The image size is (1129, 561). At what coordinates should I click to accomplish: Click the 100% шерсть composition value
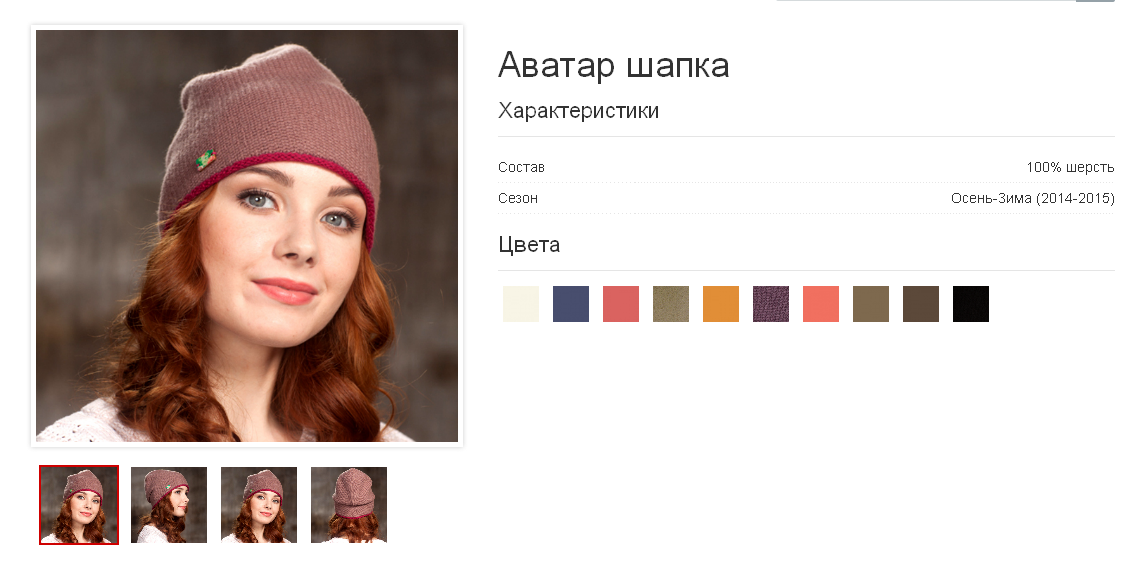tap(1070, 167)
